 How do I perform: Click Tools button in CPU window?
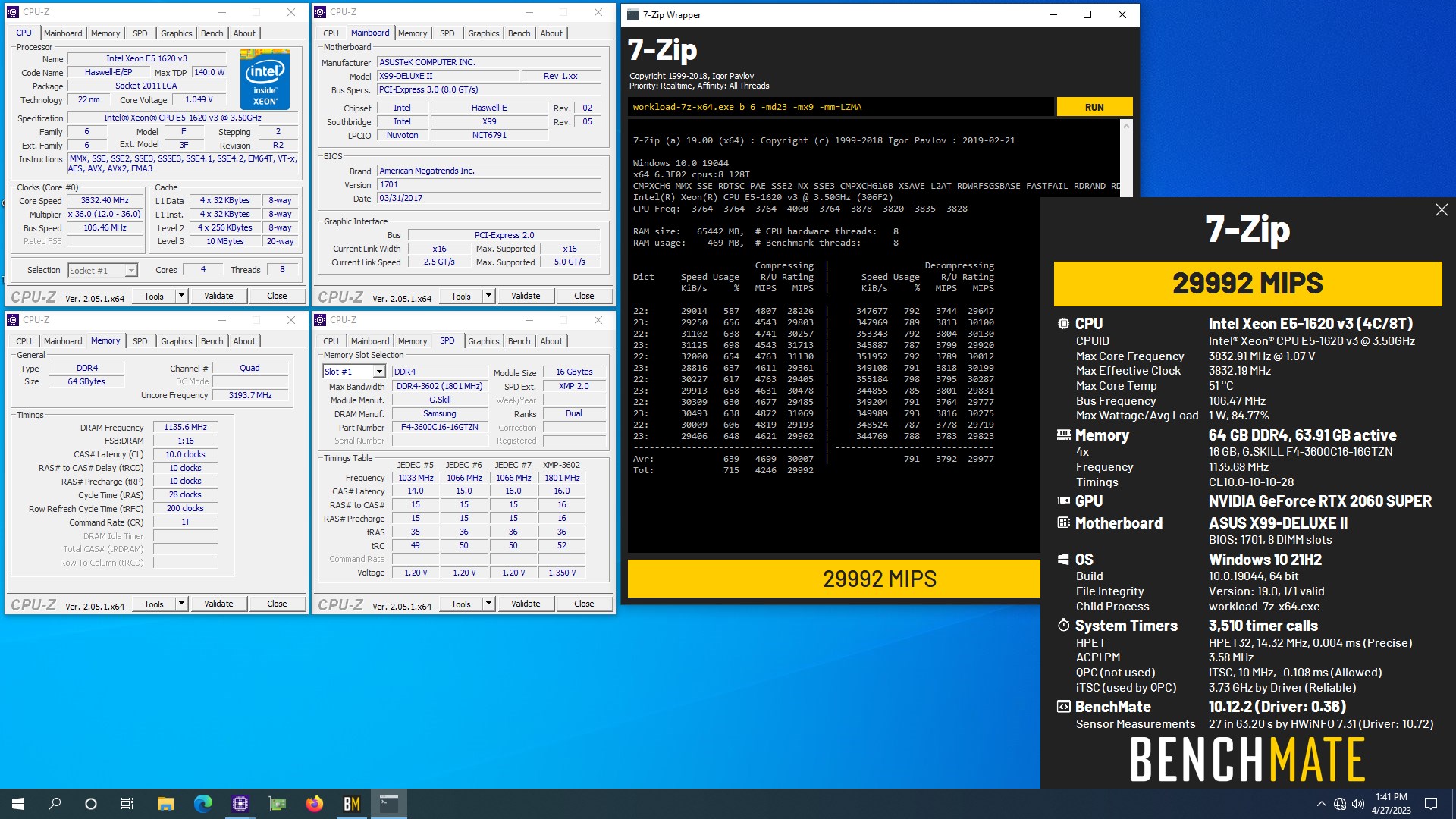pyautogui.click(x=154, y=296)
